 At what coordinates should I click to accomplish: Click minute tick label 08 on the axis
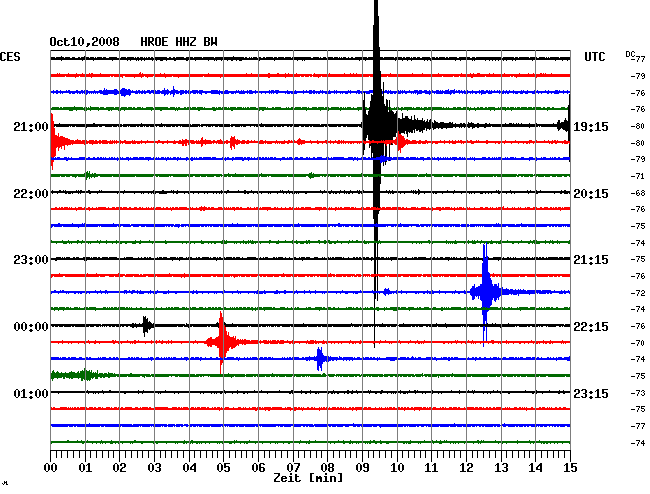(x=327, y=468)
